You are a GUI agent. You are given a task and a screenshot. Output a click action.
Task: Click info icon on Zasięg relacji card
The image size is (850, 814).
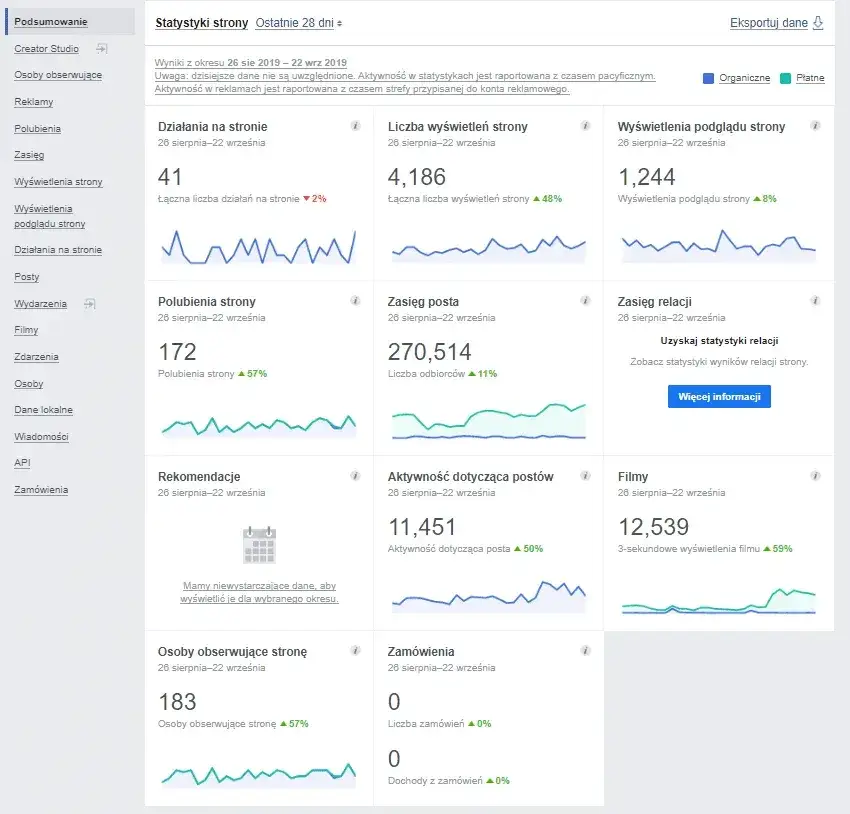point(815,301)
